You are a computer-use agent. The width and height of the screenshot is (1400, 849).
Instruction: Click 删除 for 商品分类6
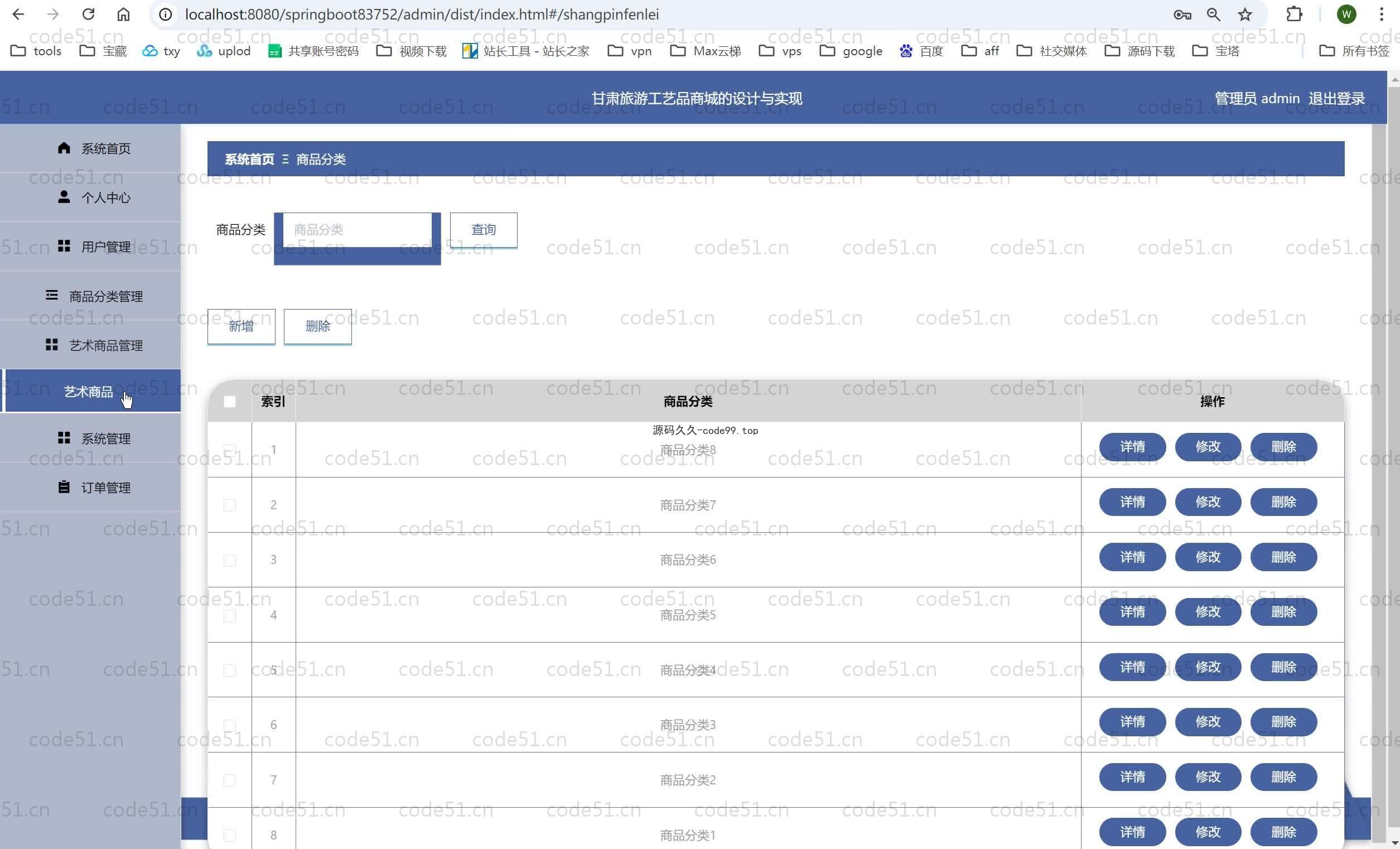click(1283, 557)
